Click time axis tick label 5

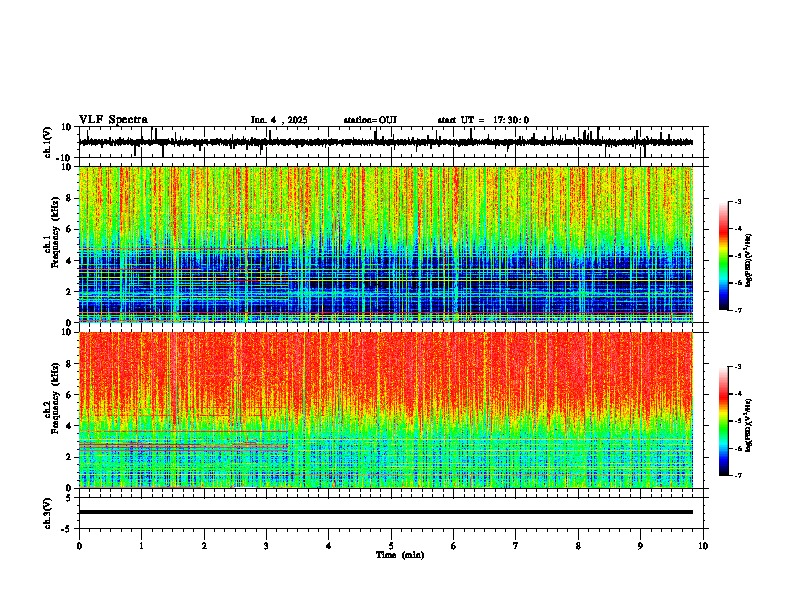391,546
